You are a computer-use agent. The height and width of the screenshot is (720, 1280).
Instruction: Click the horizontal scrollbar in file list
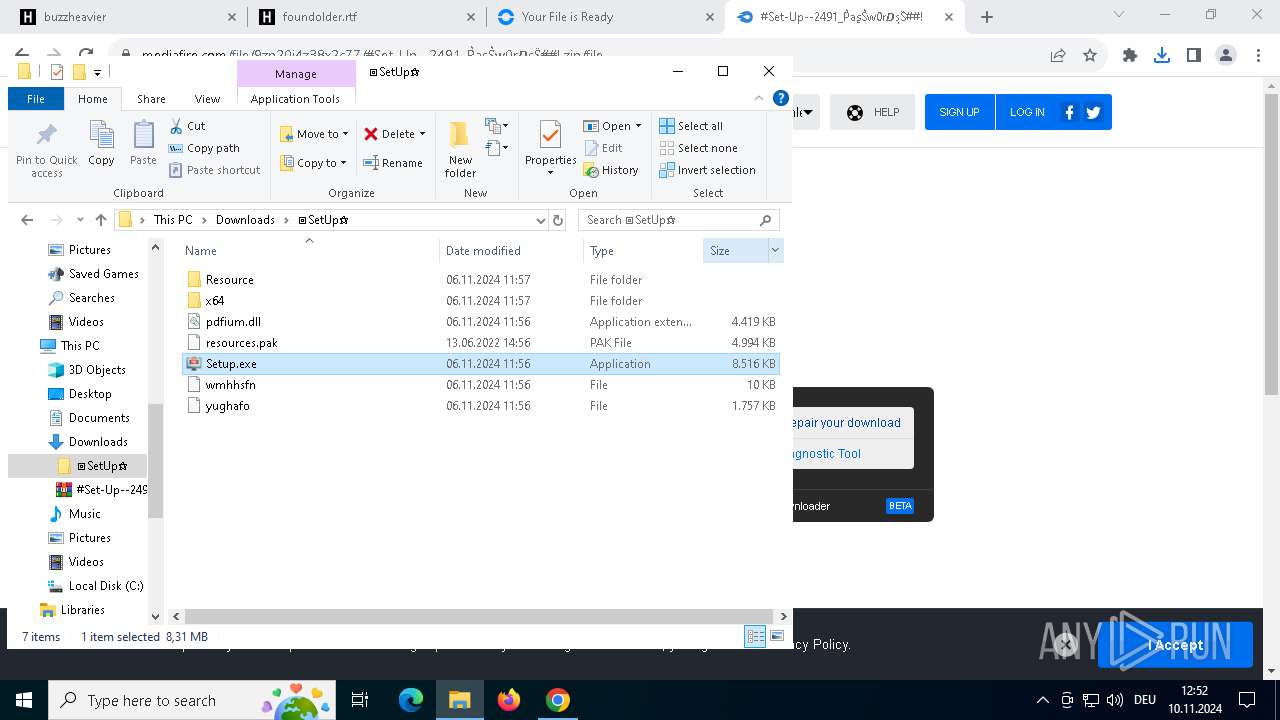tap(479, 617)
